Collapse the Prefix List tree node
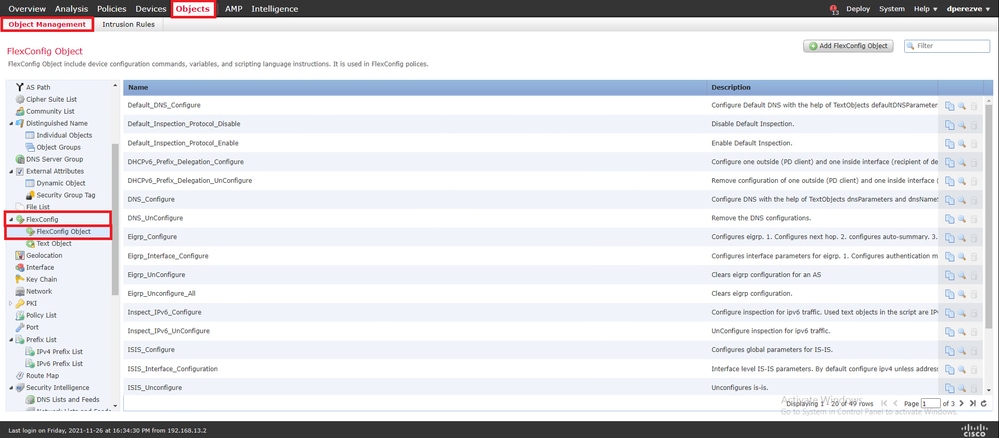Viewport: 999px width, 438px height. 11,340
